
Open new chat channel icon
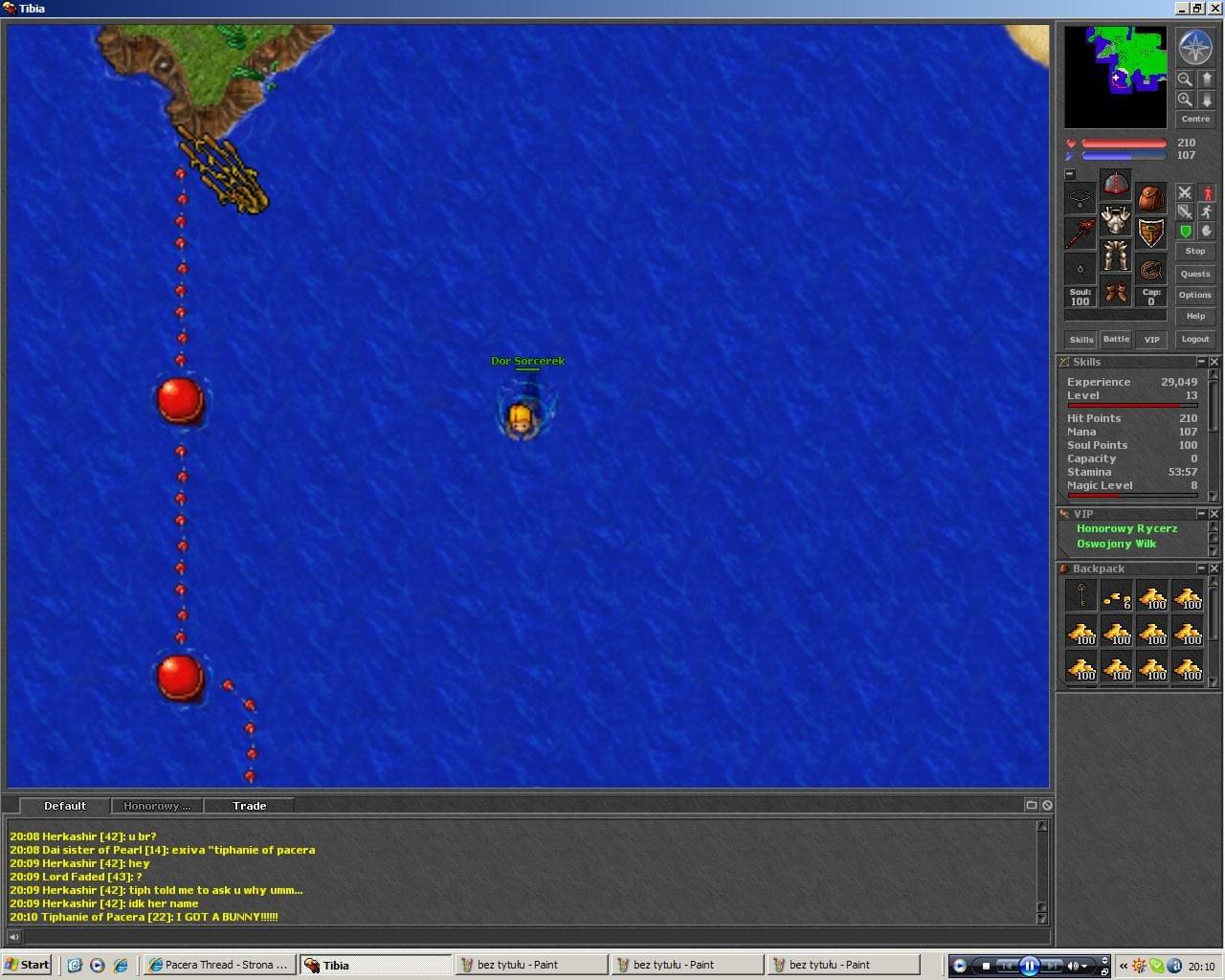point(1031,805)
